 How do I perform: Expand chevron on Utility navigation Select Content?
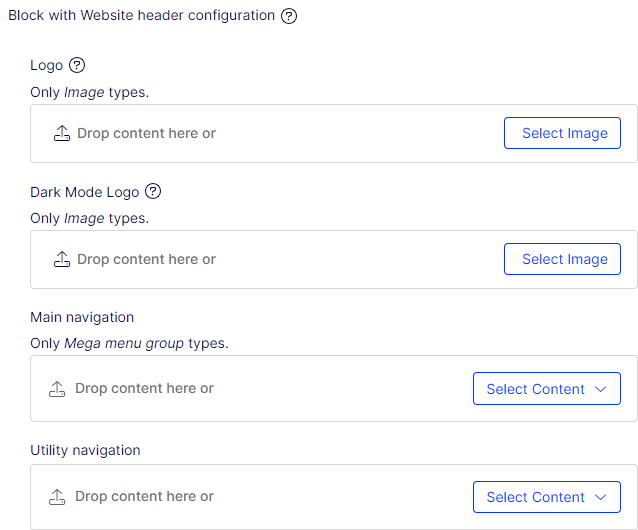point(601,497)
